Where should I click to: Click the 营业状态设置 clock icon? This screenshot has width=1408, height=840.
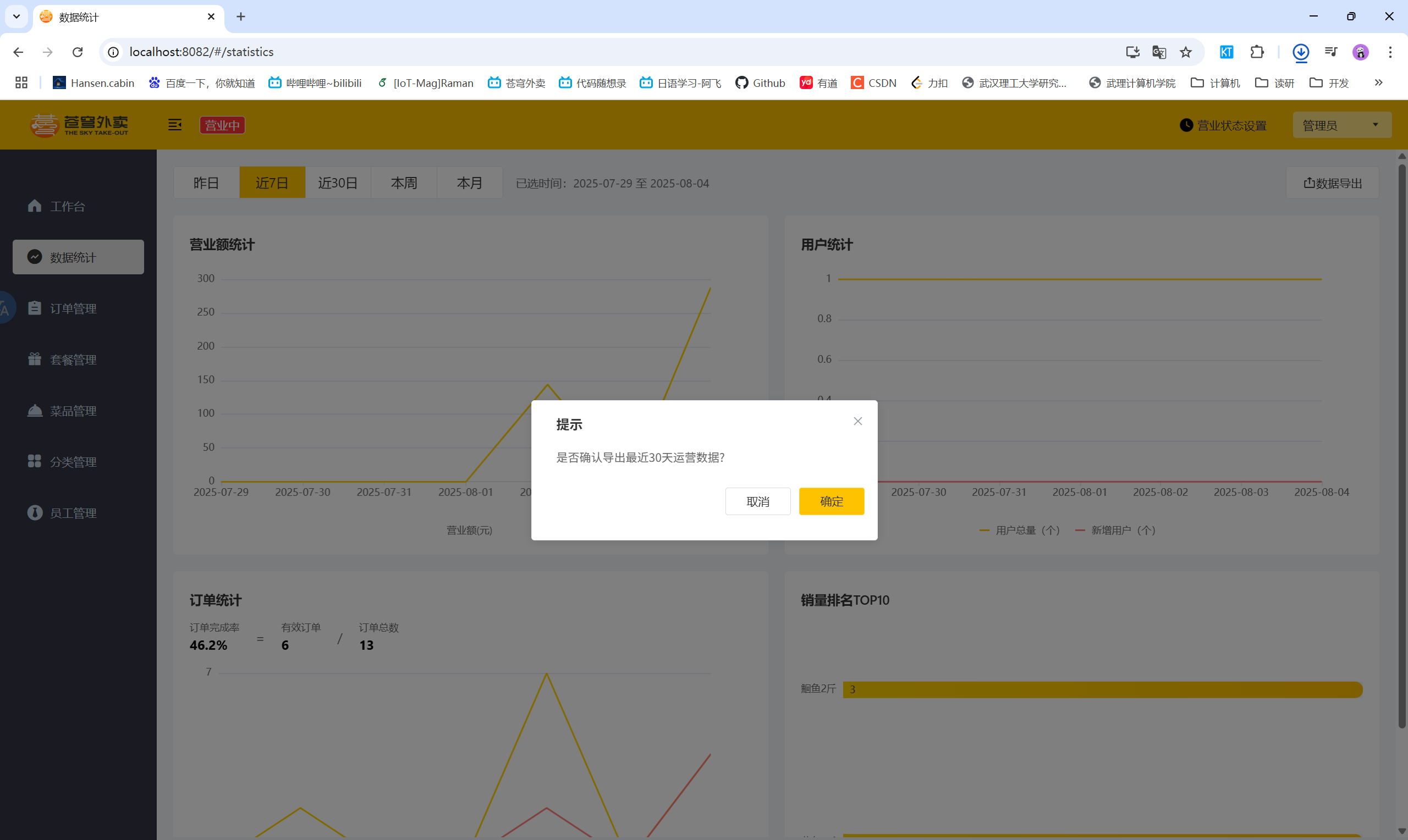tap(1186, 125)
